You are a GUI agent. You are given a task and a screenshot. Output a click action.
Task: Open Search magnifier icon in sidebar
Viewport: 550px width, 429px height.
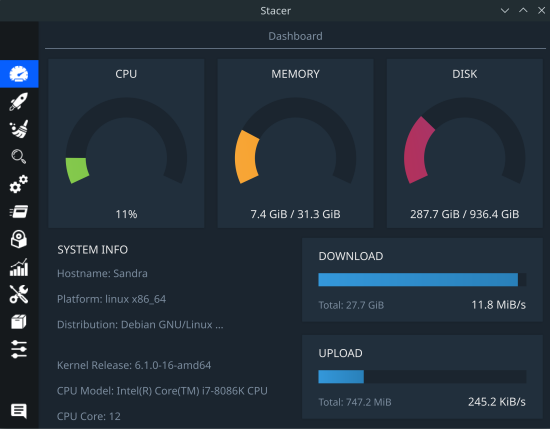19,156
